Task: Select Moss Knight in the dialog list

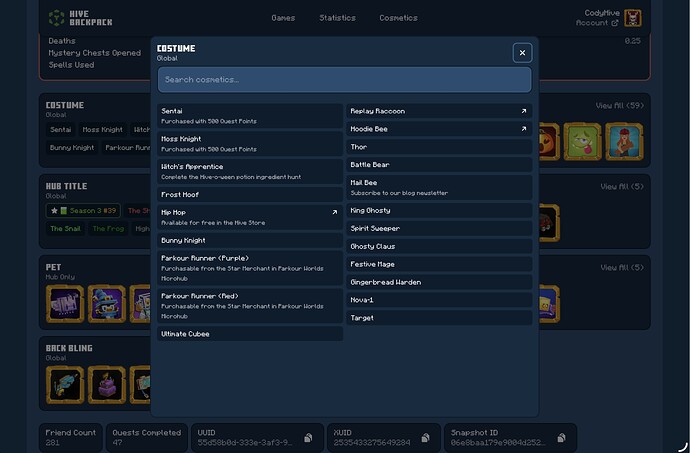Action: (x=250, y=144)
